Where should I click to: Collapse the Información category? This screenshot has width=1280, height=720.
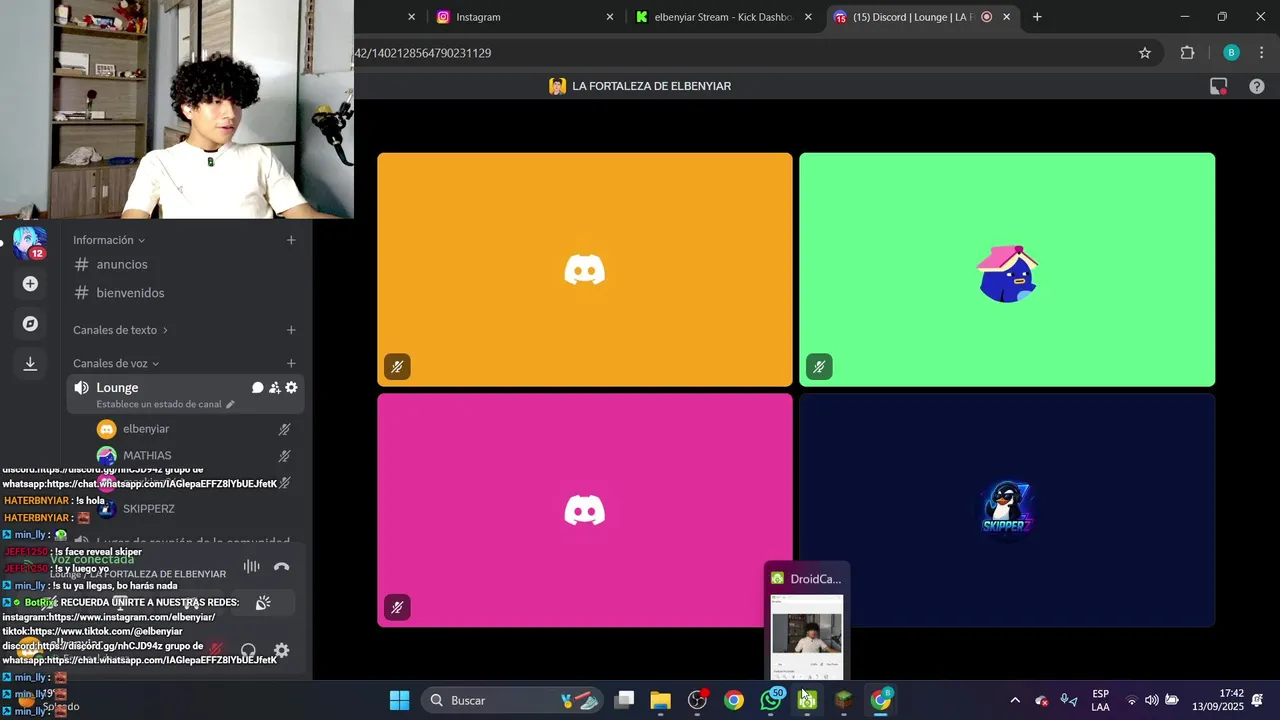click(109, 240)
